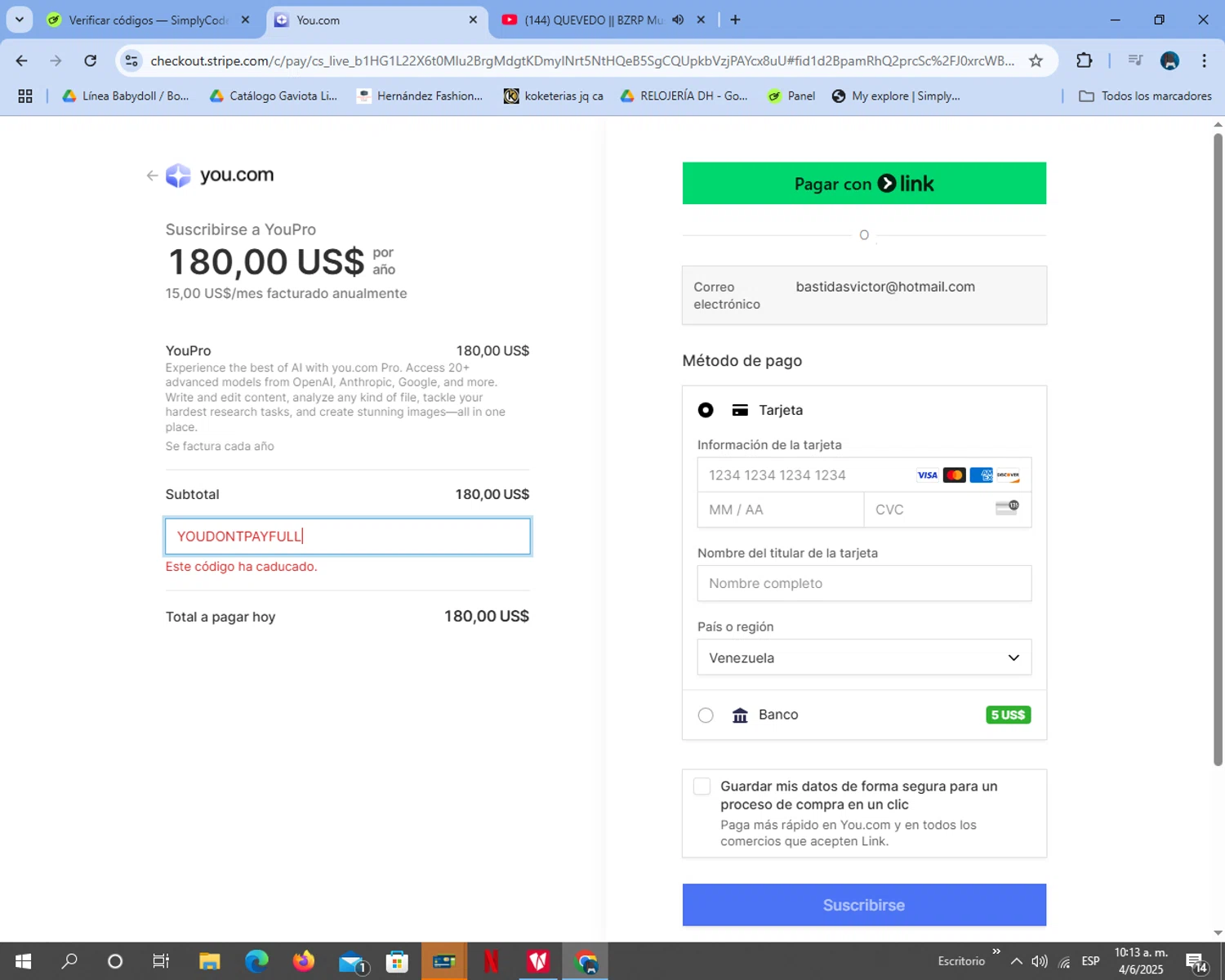Click the page vertical scrollbar
This screenshot has width=1225, height=980.
(1218, 449)
